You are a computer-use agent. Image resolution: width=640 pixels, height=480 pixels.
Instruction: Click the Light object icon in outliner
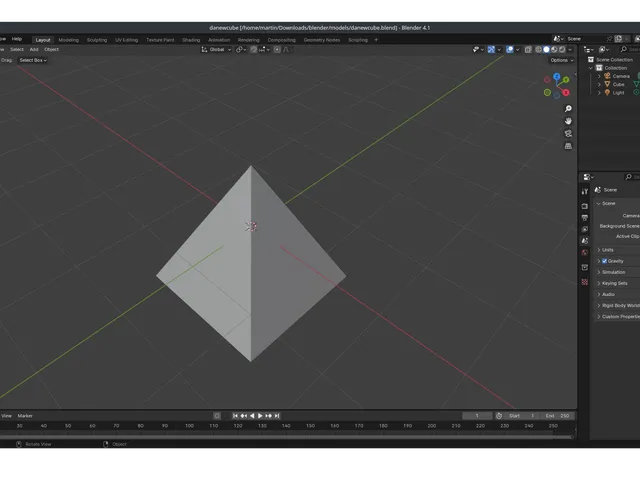pyautogui.click(x=607, y=93)
